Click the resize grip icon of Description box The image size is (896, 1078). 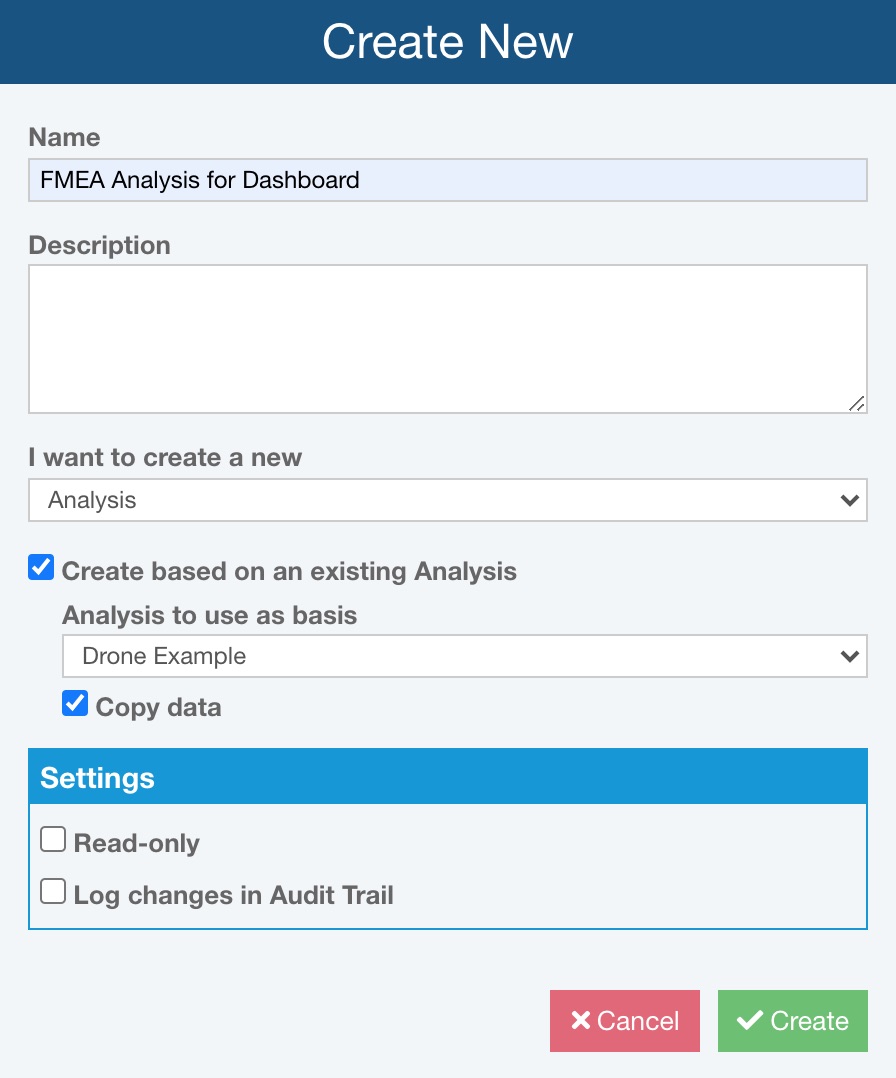coord(856,404)
